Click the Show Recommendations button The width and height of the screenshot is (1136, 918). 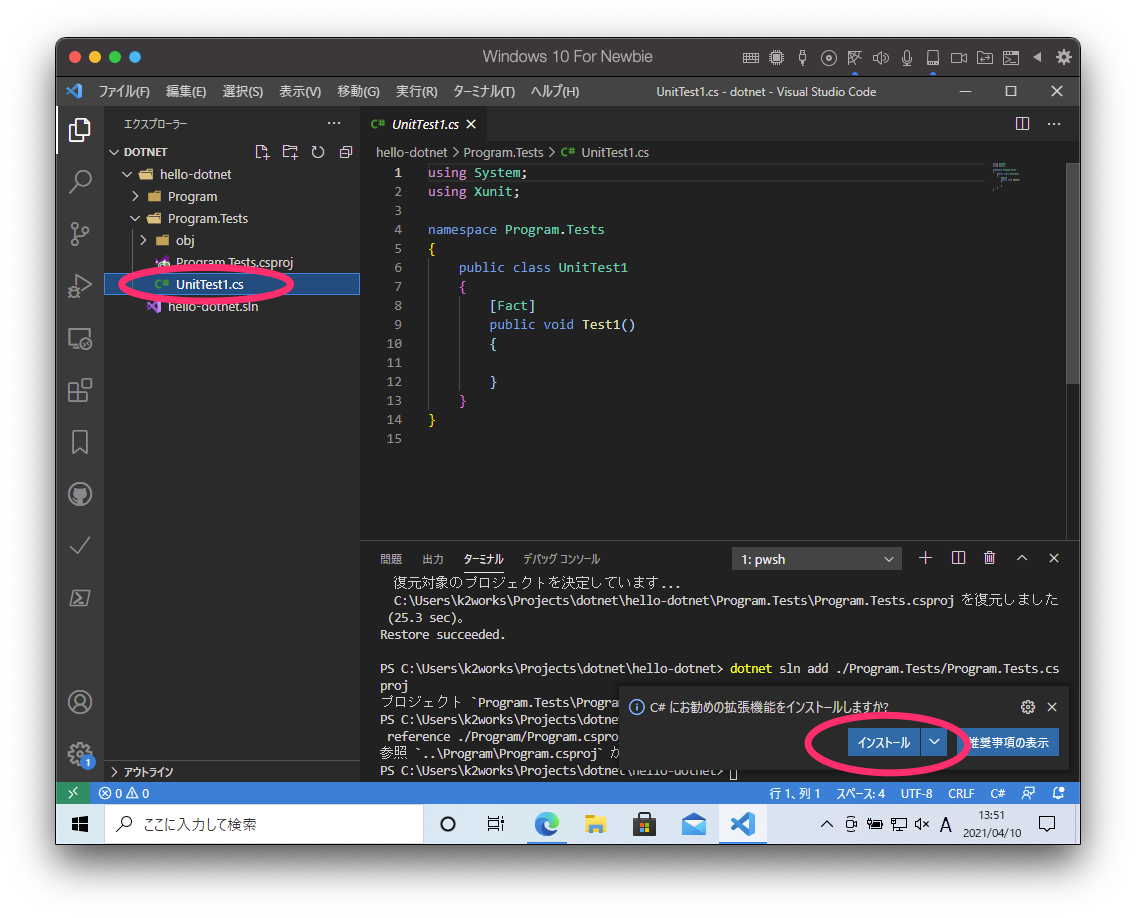click(x=1008, y=742)
